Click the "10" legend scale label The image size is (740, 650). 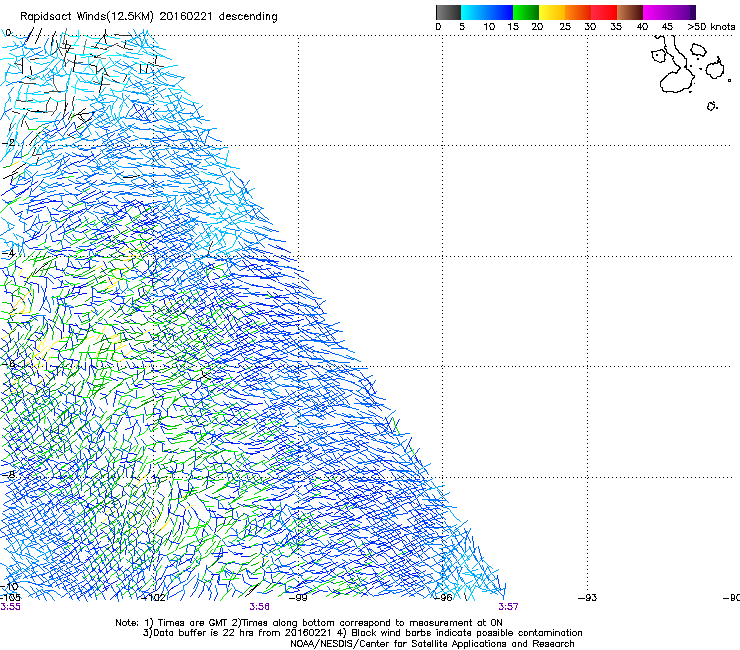(x=489, y=27)
